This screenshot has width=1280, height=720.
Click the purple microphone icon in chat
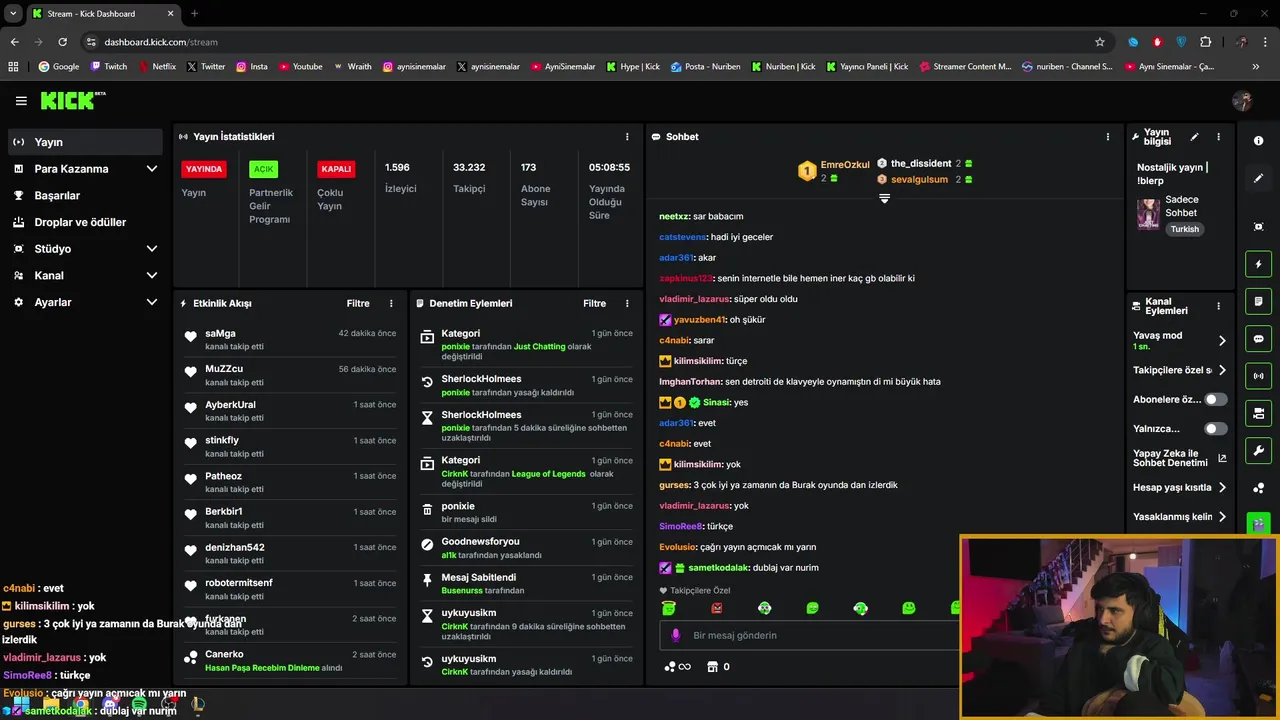(x=676, y=635)
